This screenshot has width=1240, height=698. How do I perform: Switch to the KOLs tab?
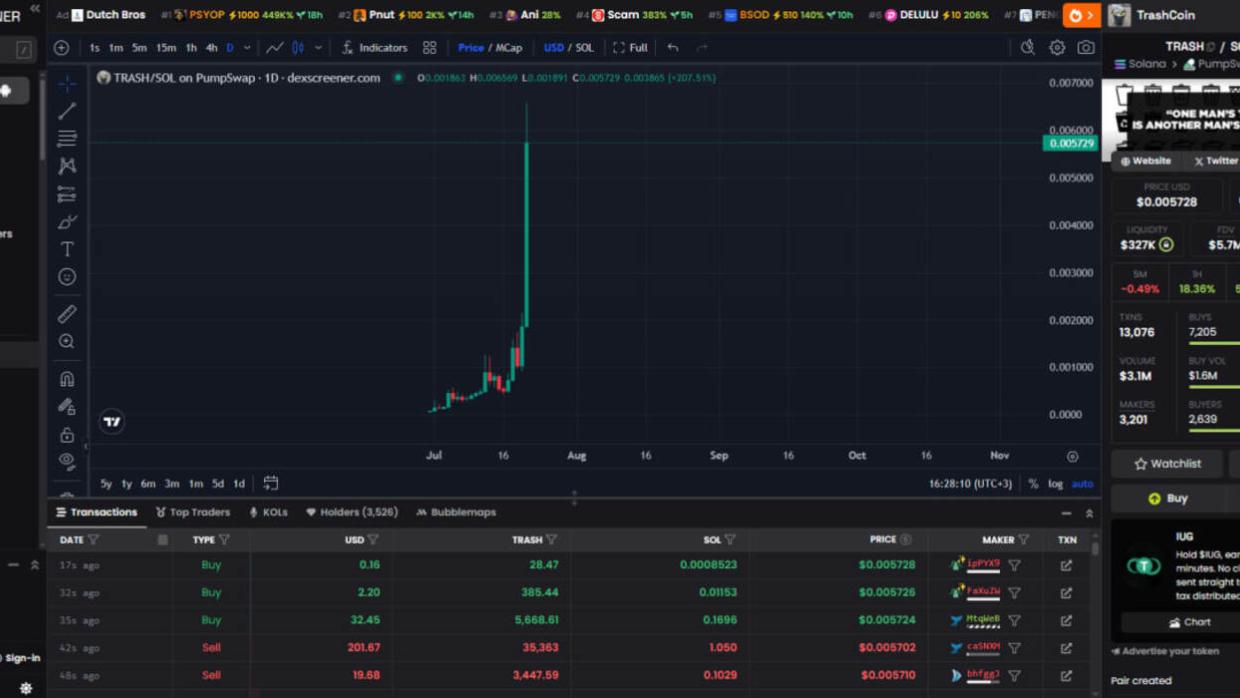268,512
